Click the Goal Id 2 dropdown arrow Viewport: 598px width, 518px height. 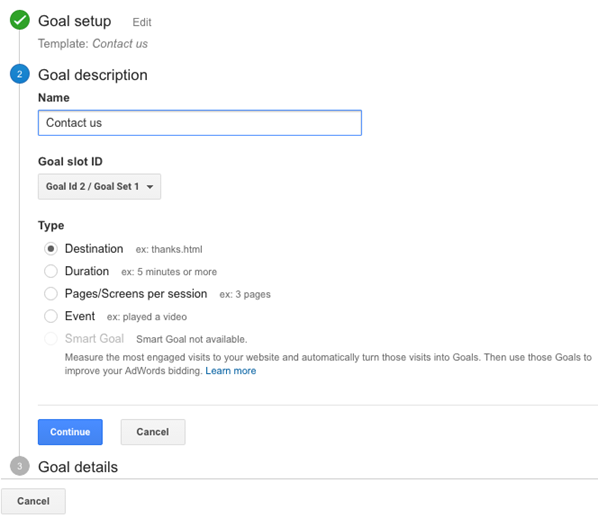coord(150,187)
